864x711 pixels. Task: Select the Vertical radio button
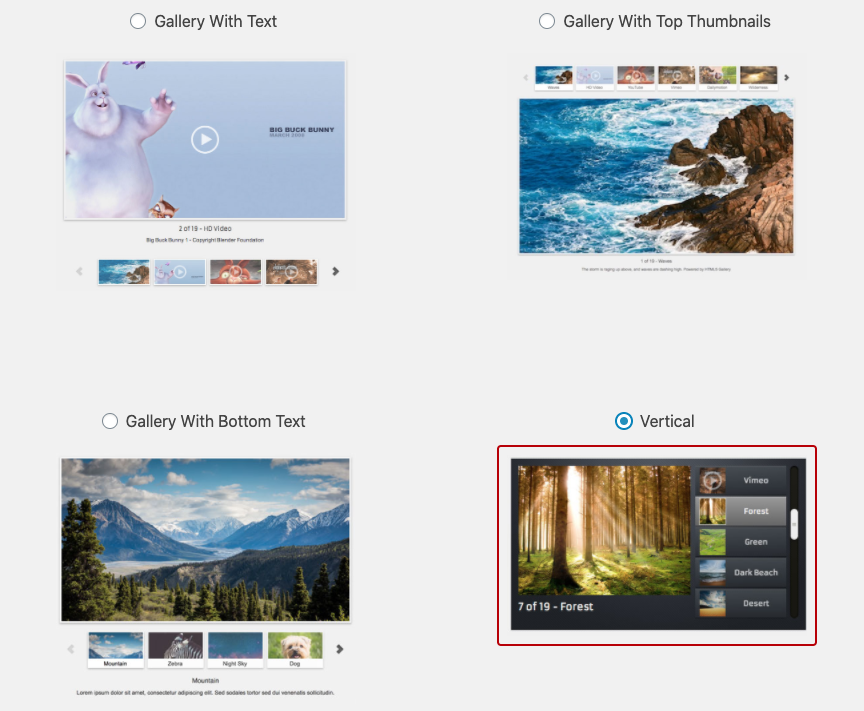point(624,421)
